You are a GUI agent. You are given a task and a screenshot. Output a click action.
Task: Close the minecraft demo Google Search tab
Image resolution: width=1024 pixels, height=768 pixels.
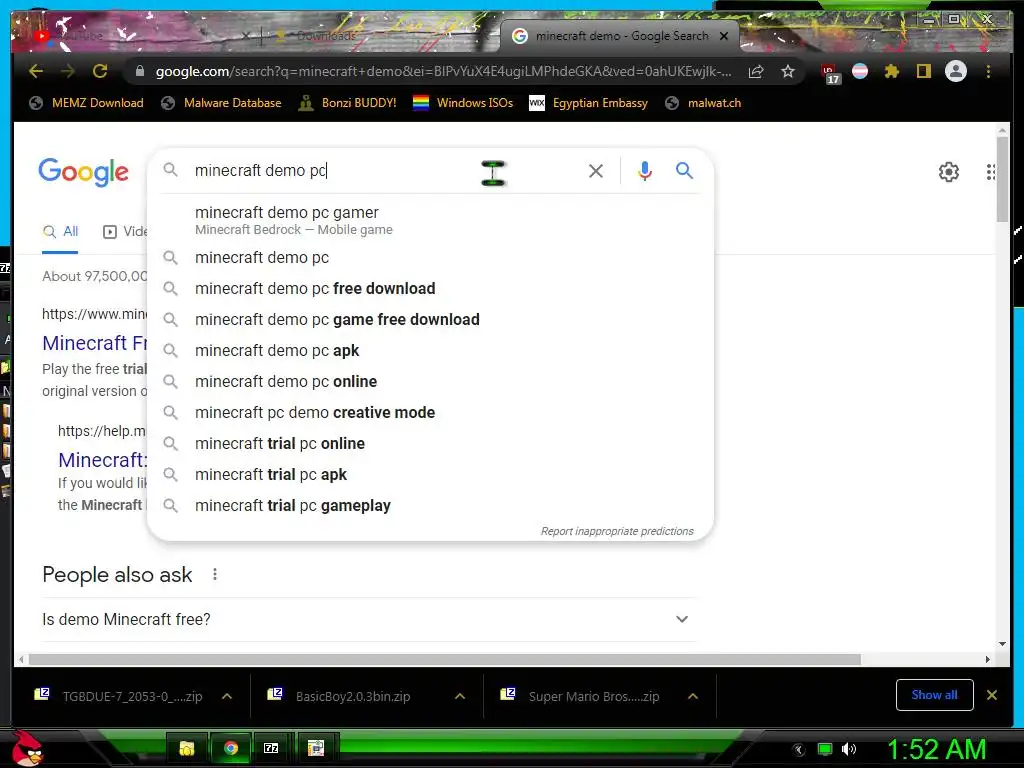coord(724,36)
